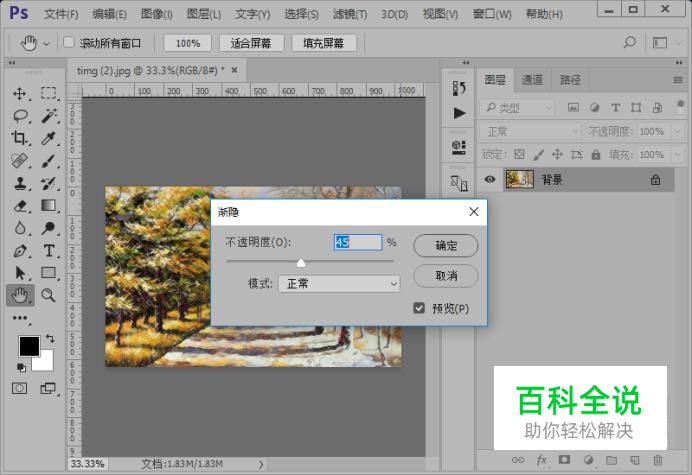Viewport: 692px width, 475px height.
Task: Click the 填充屏幕 Fill Screen button
Action: point(324,43)
